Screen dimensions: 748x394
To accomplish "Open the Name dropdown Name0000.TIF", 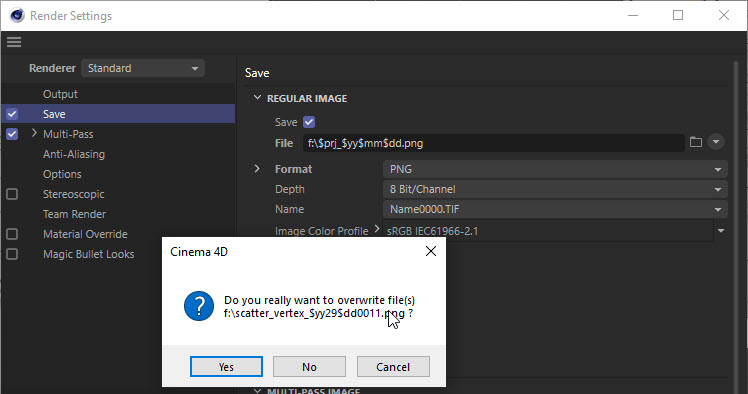I will pyautogui.click(x=555, y=209).
